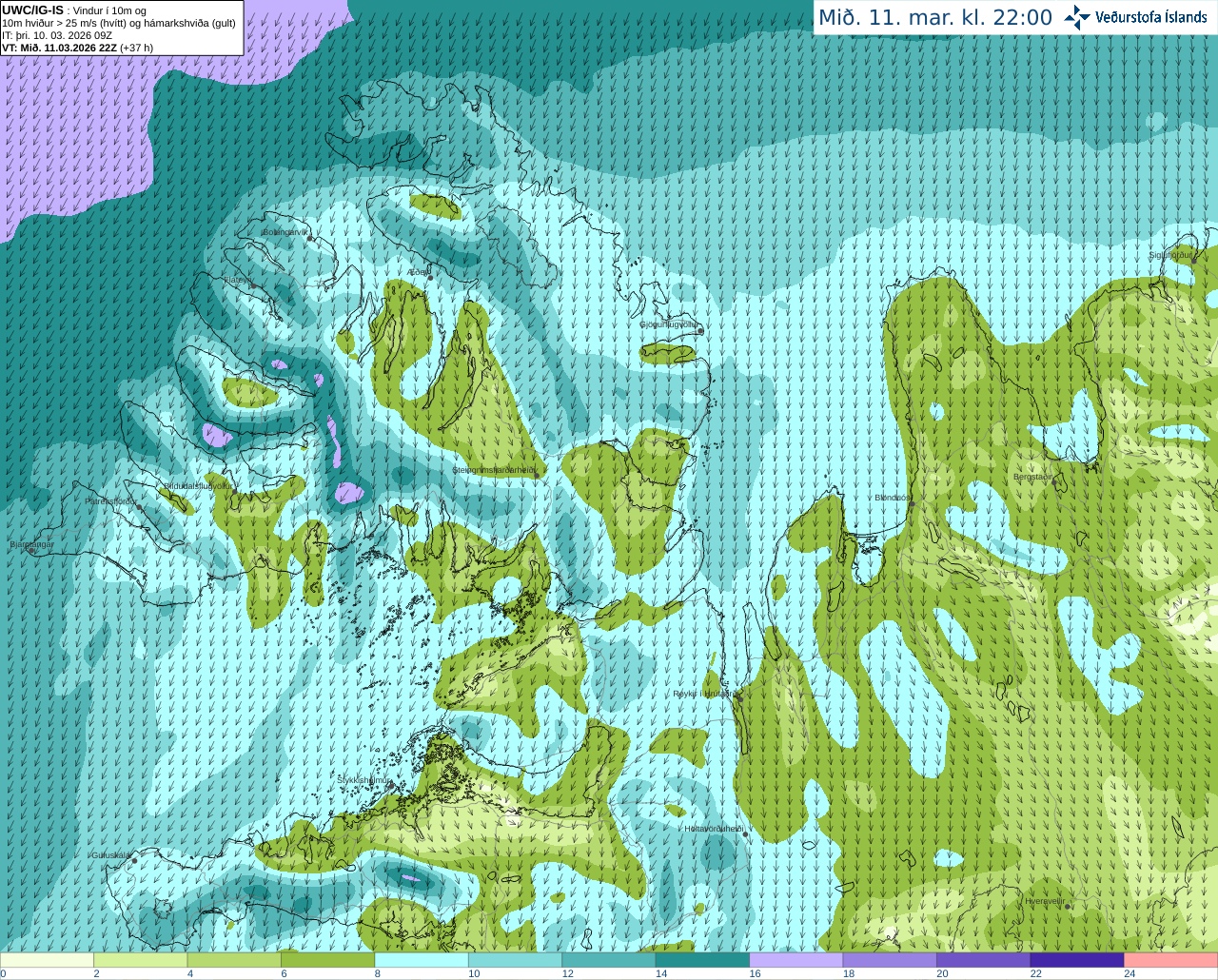Select the Æðey station label
The width and height of the screenshot is (1218, 980).
(x=418, y=272)
